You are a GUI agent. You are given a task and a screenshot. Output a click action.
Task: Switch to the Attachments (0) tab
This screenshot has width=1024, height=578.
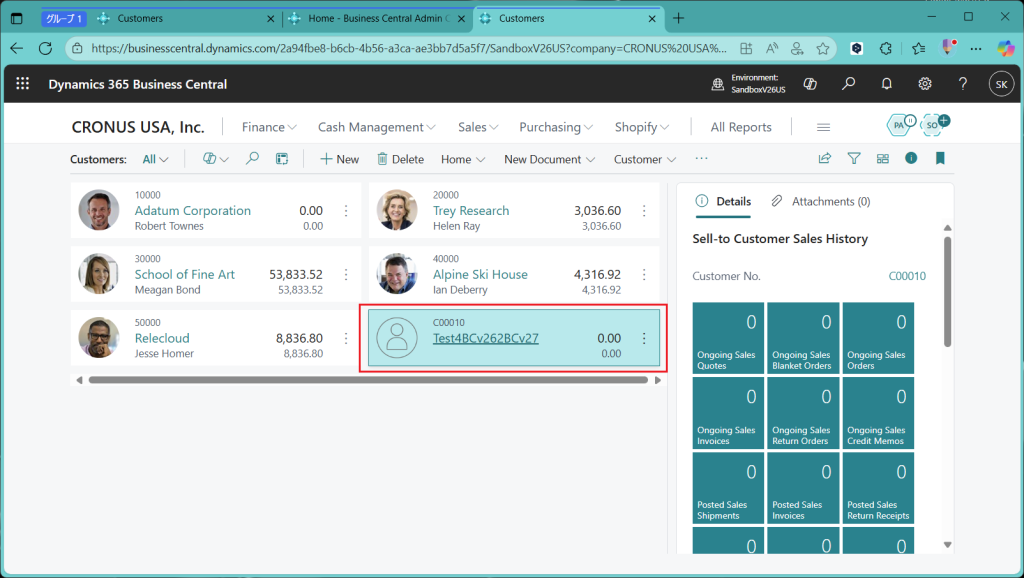coord(821,201)
